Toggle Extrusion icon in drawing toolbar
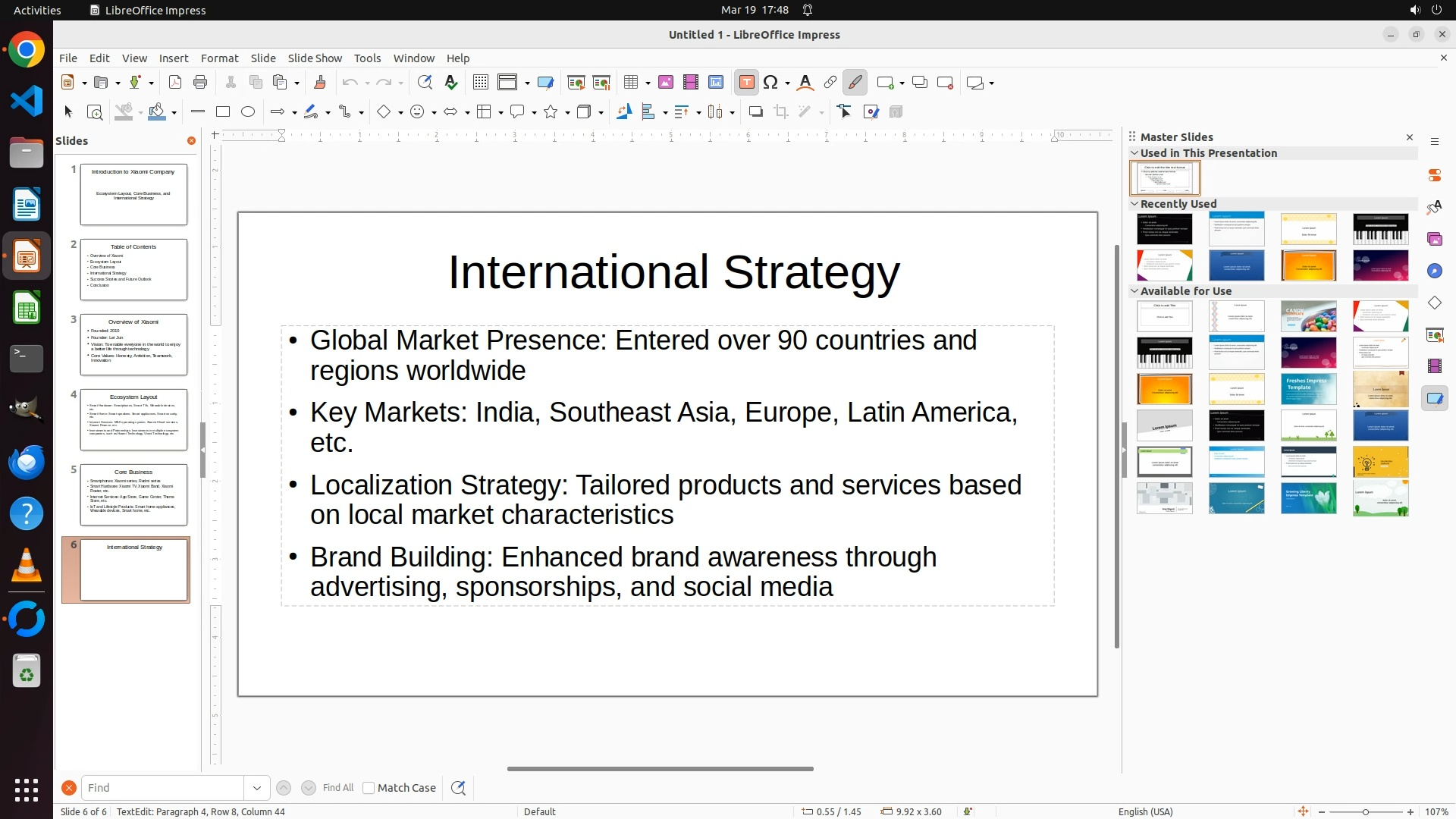Image resolution: width=1456 pixels, height=819 pixels. click(x=896, y=112)
